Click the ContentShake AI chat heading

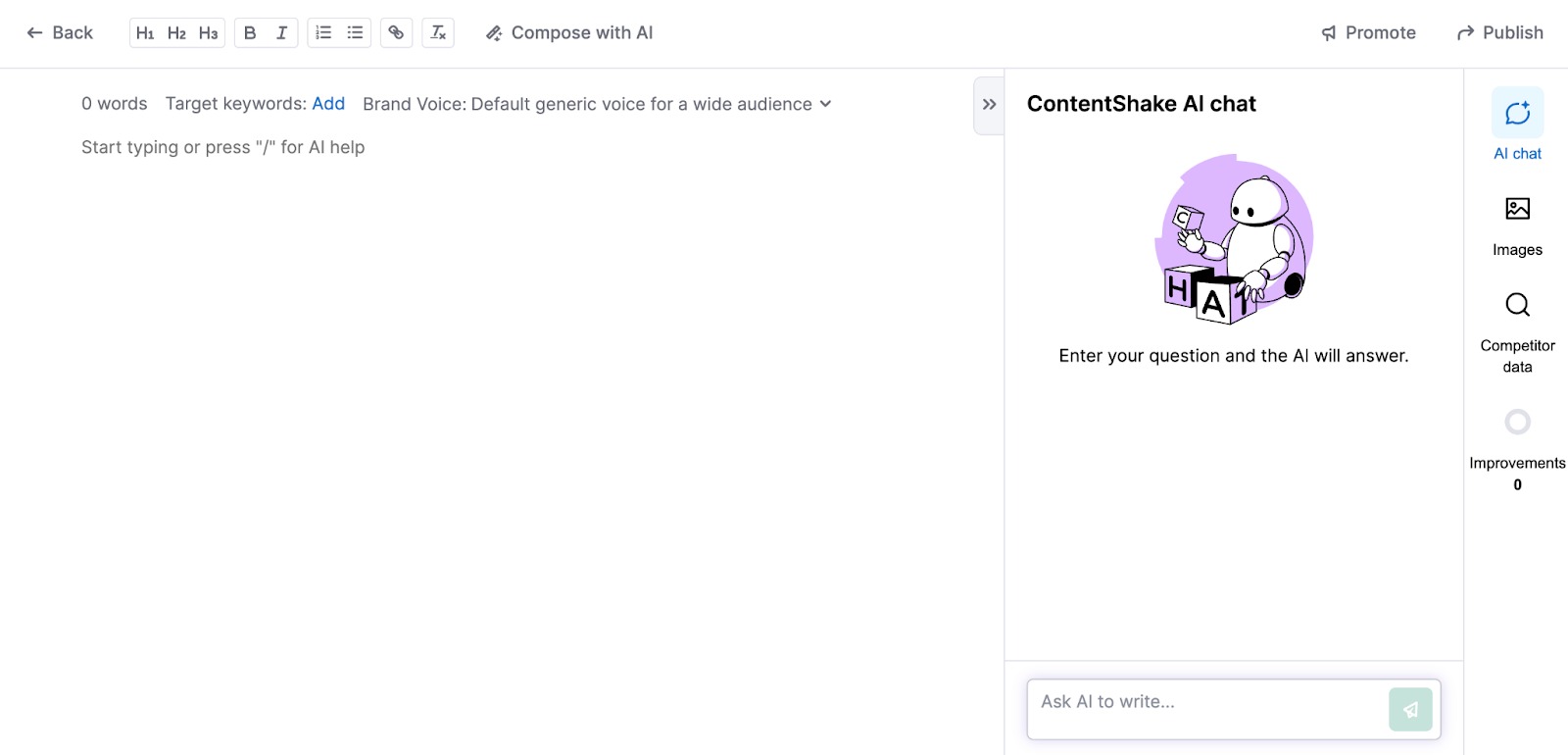[x=1142, y=104]
